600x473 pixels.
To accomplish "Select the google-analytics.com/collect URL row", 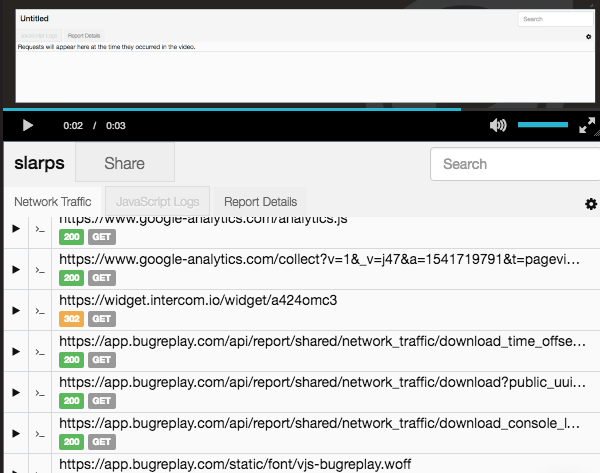I will [x=320, y=259].
